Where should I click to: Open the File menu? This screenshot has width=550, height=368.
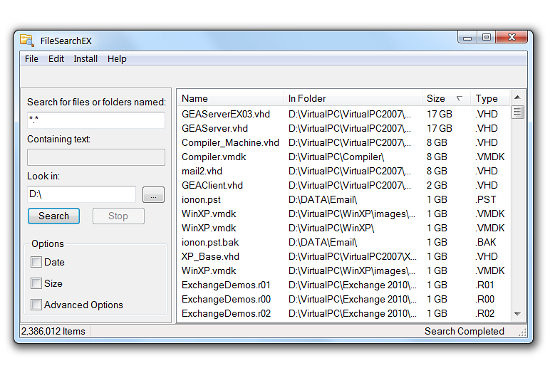click(x=32, y=59)
